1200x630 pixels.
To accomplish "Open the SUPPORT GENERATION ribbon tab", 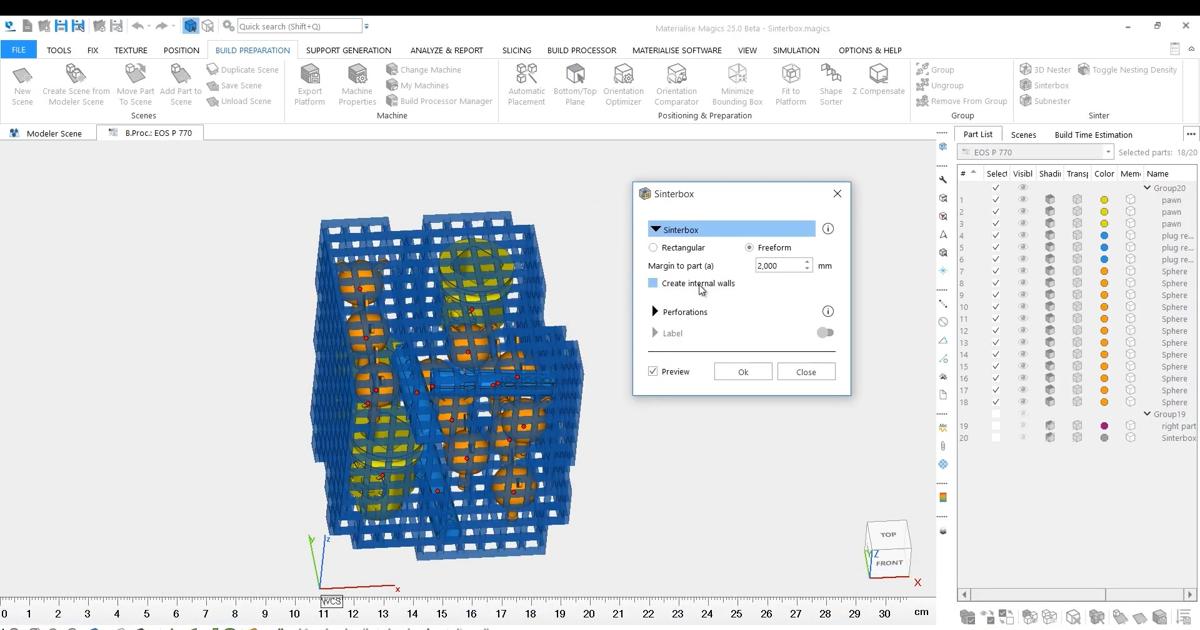I will tap(348, 50).
